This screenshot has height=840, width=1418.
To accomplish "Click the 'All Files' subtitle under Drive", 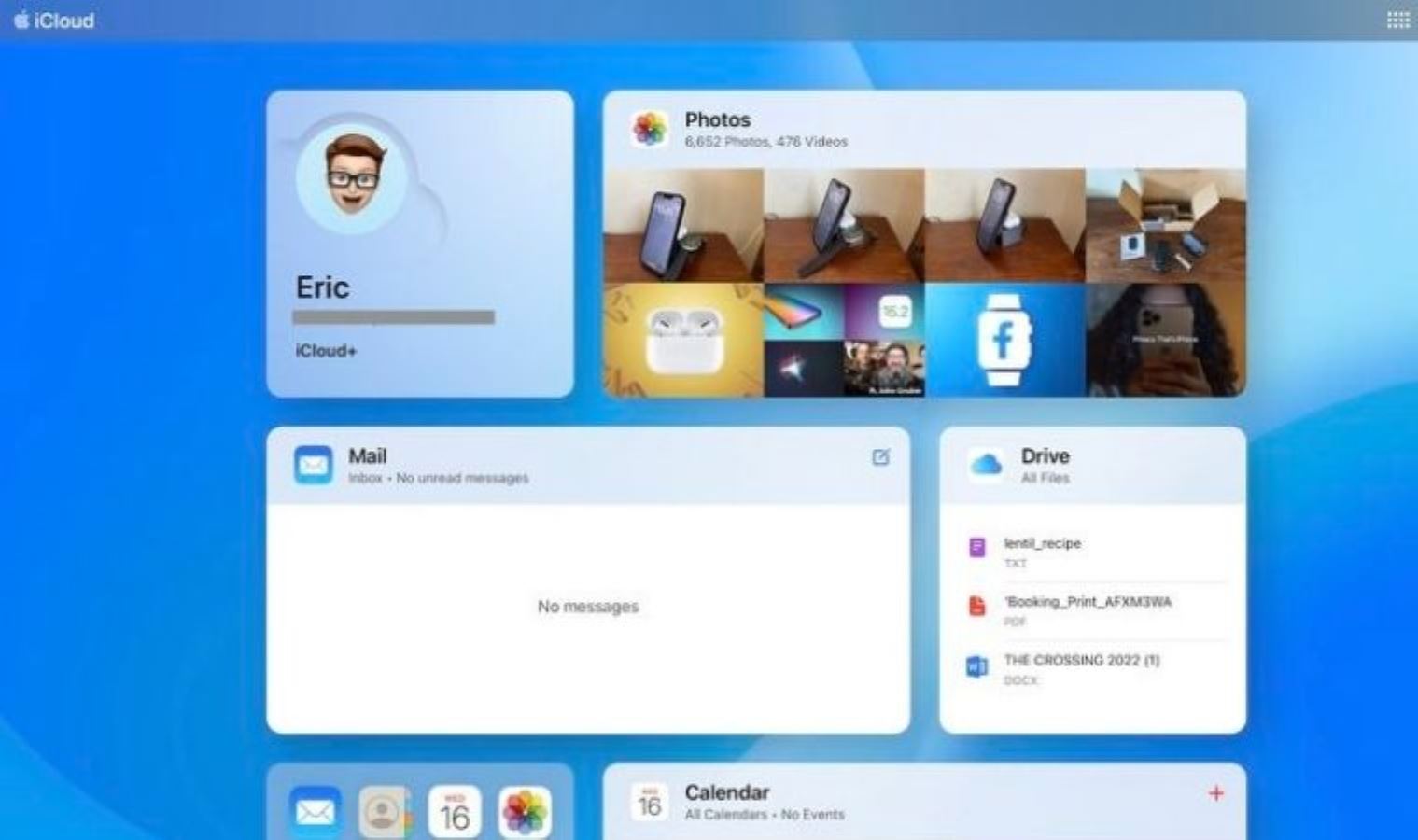I will click(1046, 478).
